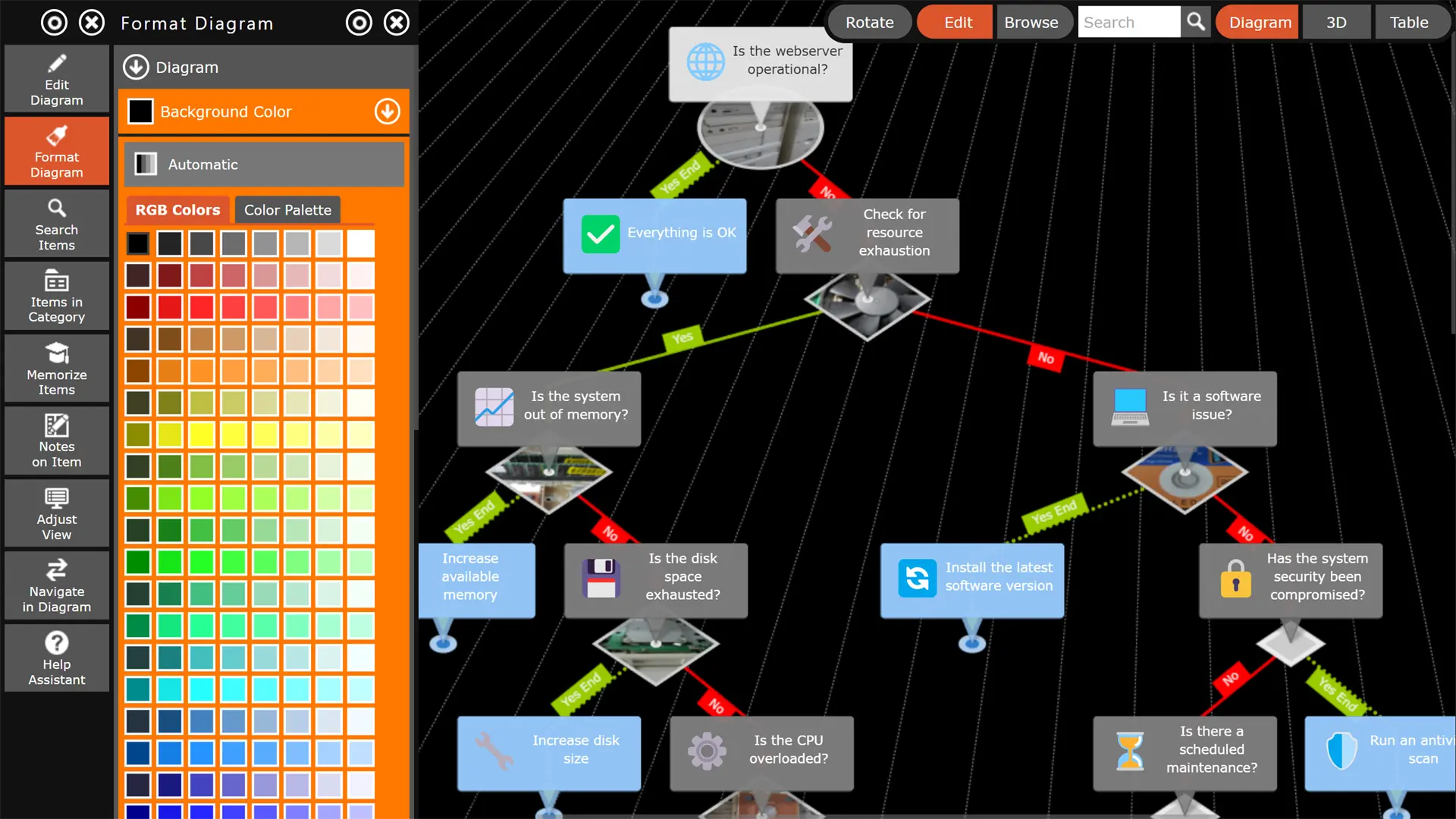
Task: Switch to the Color Palette tab
Action: click(287, 210)
